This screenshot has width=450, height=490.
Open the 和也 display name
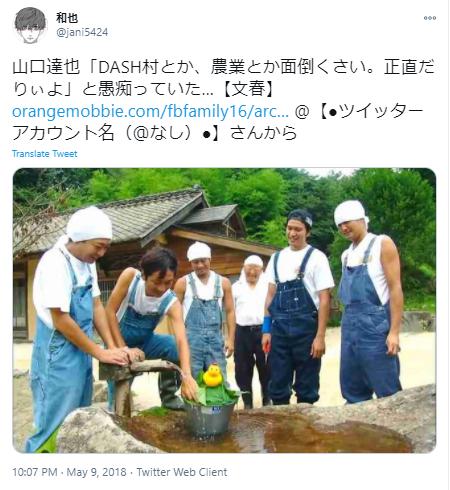[x=67, y=18]
